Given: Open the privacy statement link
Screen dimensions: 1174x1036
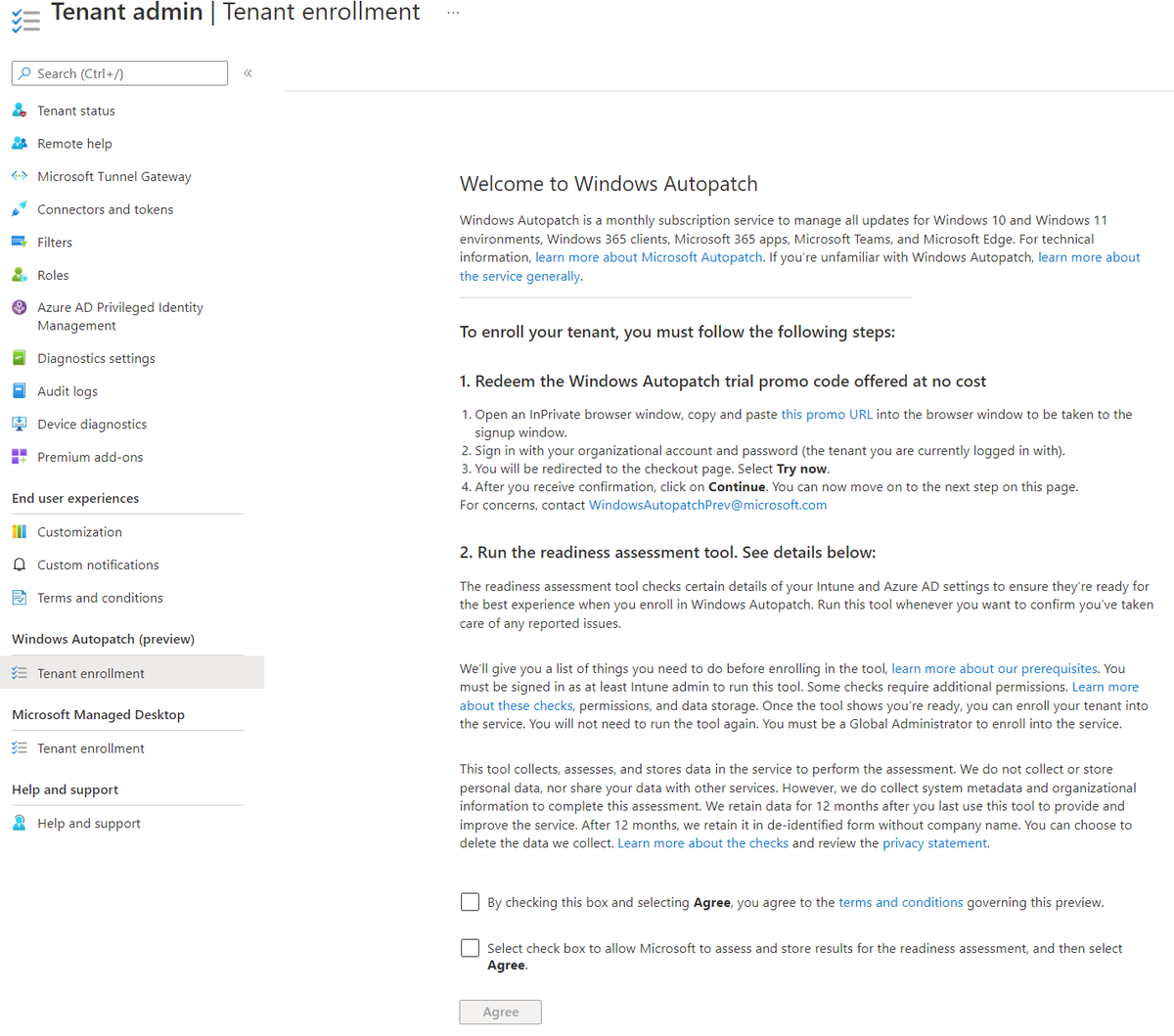Looking at the screenshot, I should pos(934,843).
